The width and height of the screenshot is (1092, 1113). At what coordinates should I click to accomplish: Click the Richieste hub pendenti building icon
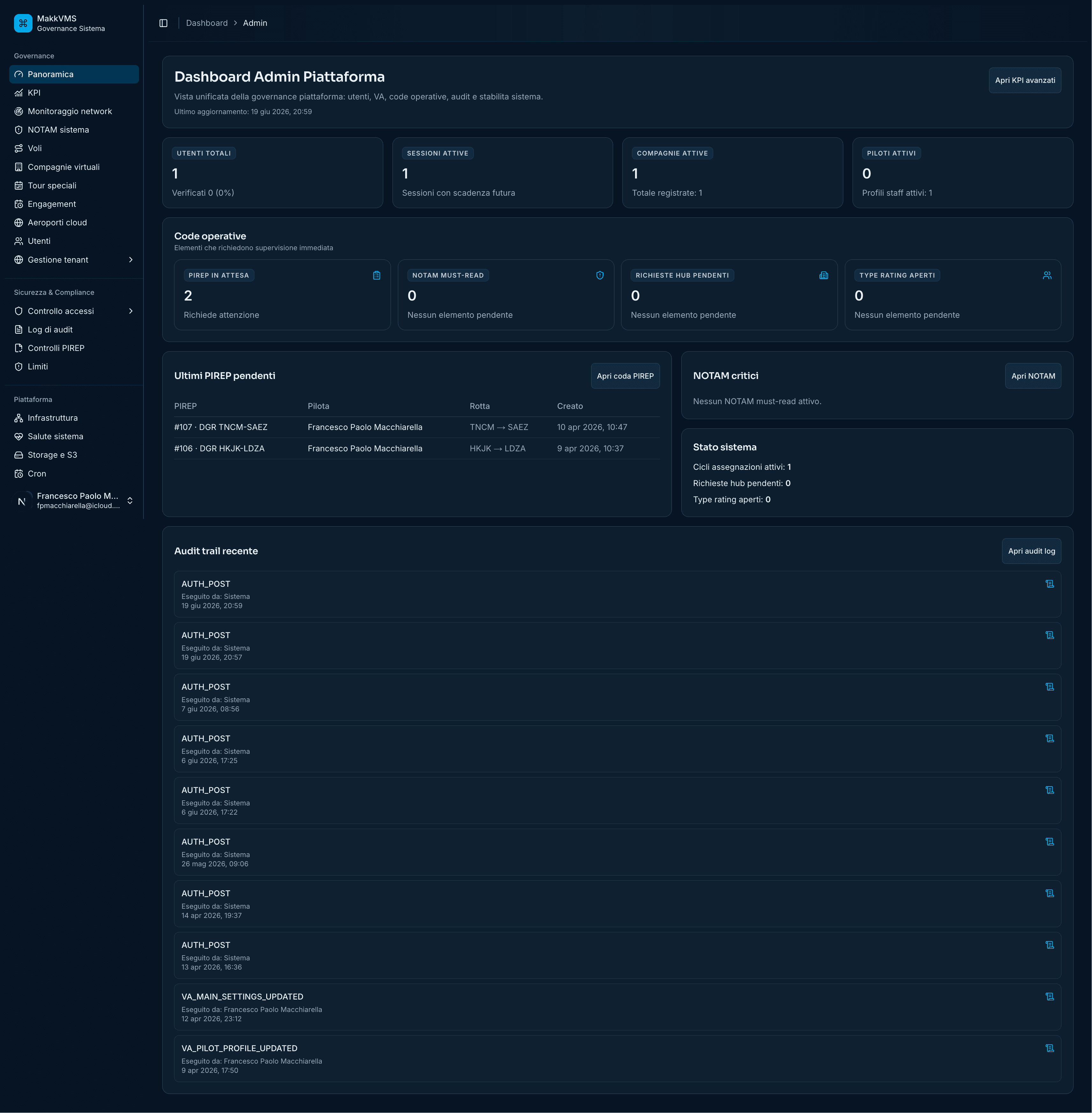(x=824, y=275)
